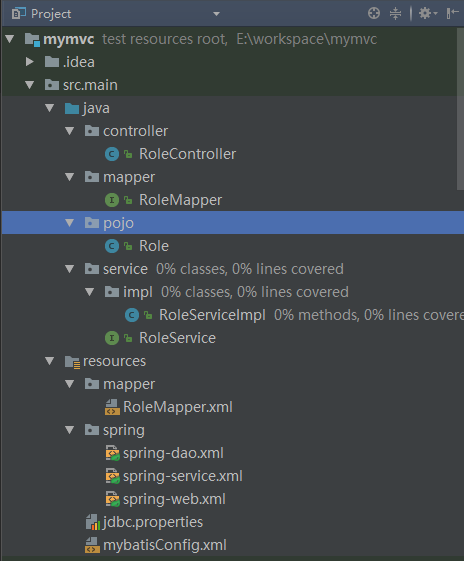Collapse the controller package
The width and height of the screenshot is (464, 561).
coord(70,131)
